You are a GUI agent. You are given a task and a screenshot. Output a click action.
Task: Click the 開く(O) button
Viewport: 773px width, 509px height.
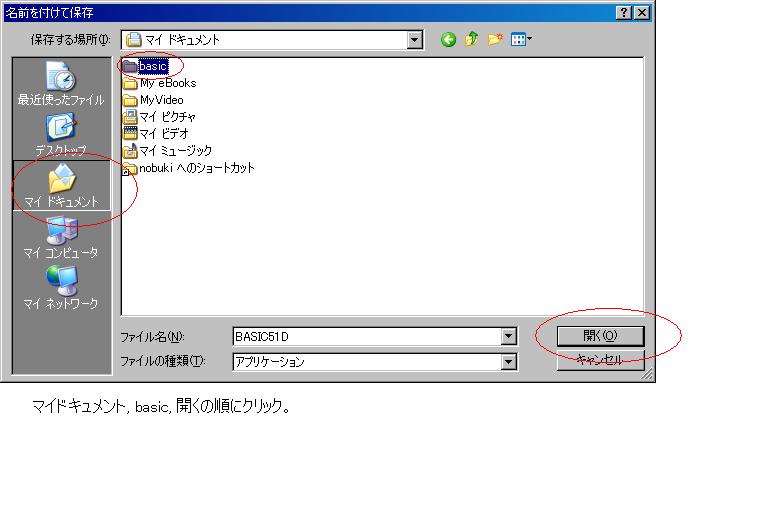(x=600, y=336)
